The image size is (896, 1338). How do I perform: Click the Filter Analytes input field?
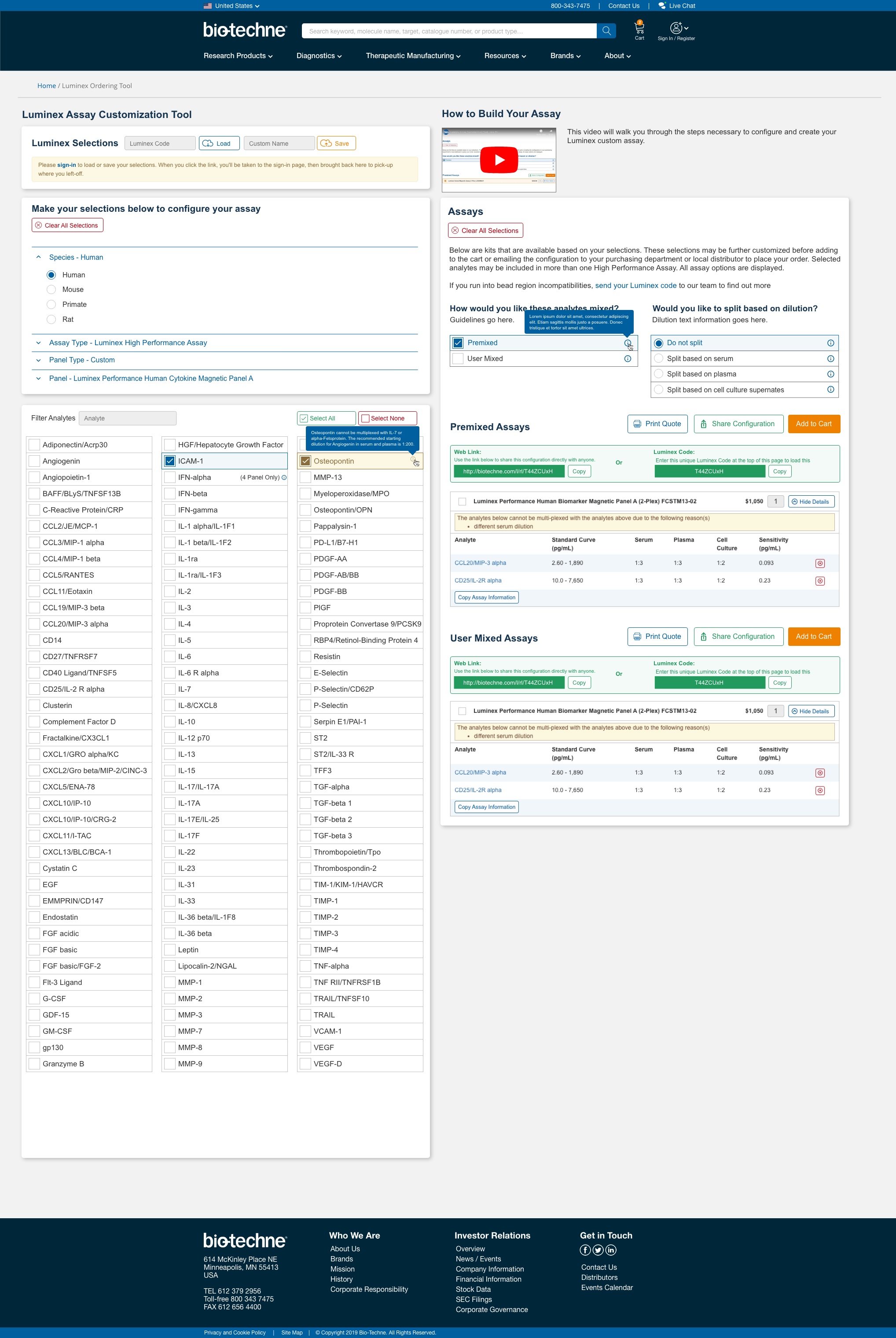click(x=128, y=418)
